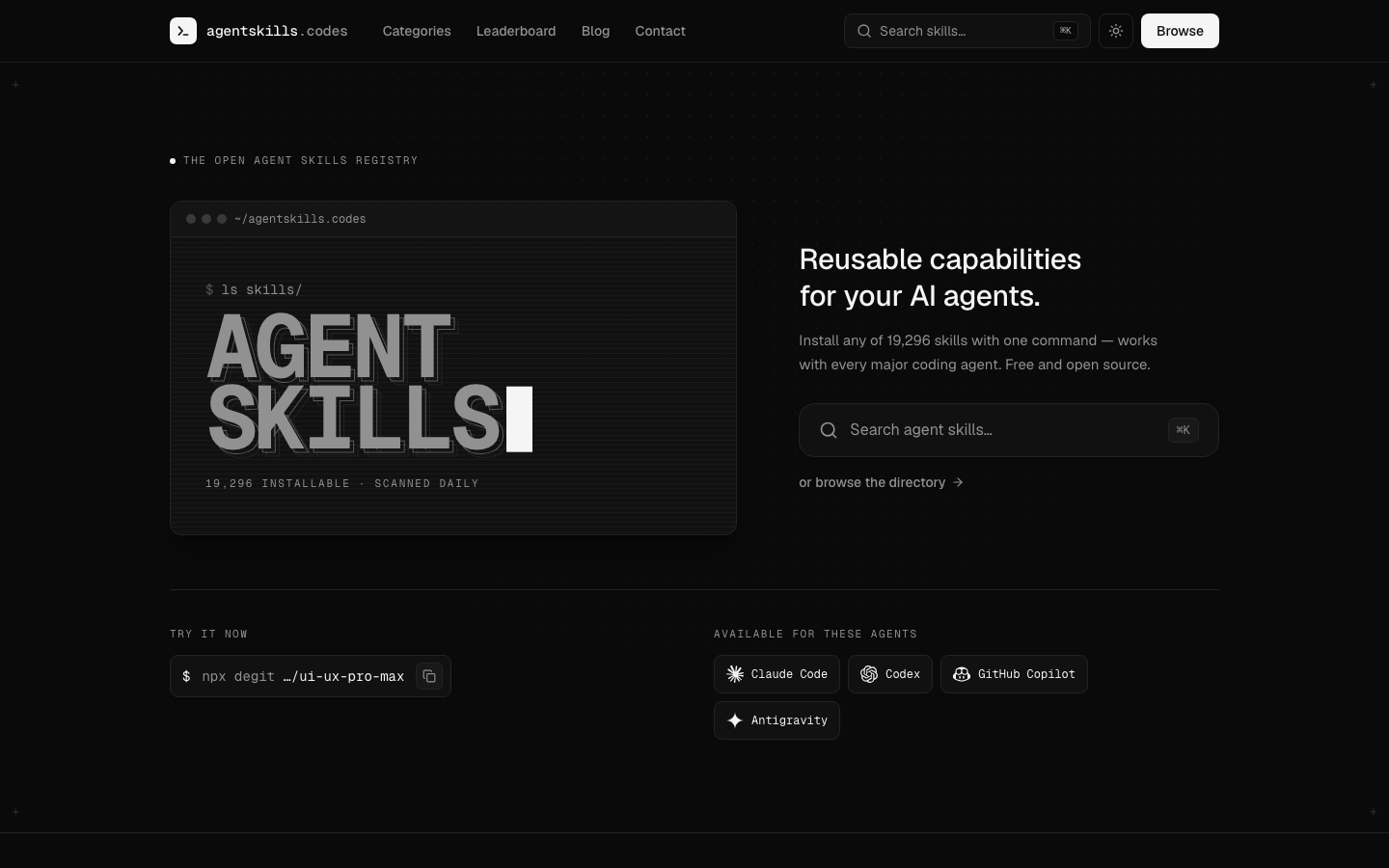Screen dimensions: 1389x868
Task: Click the Browse button
Action: (x=1180, y=31)
